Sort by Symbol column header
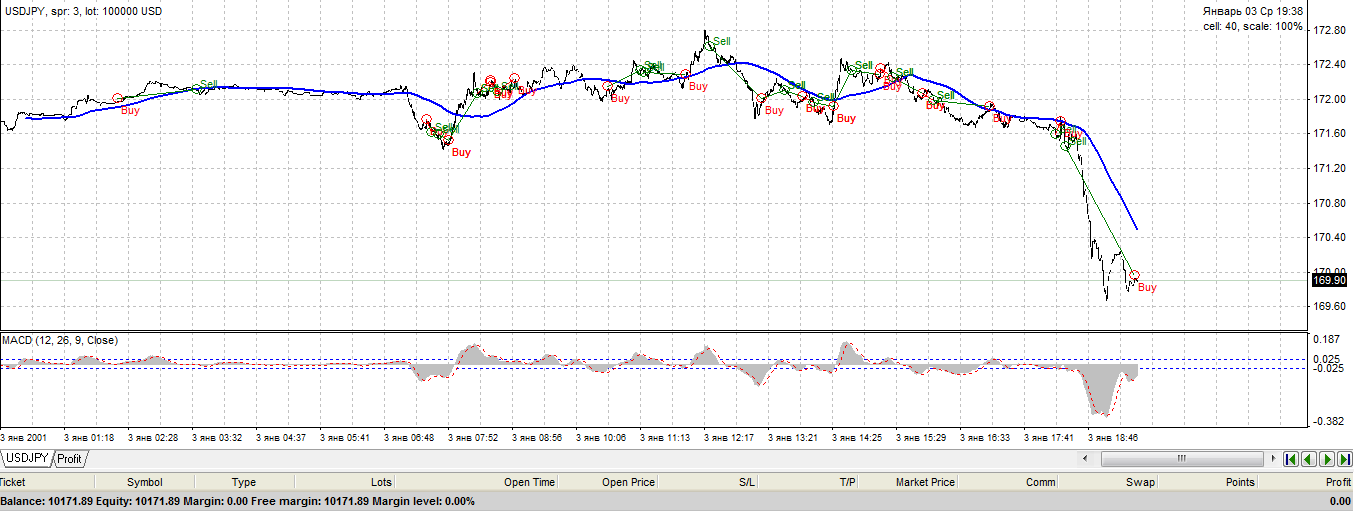Image resolution: width=1354 pixels, height=517 pixels. pyautogui.click(x=144, y=482)
